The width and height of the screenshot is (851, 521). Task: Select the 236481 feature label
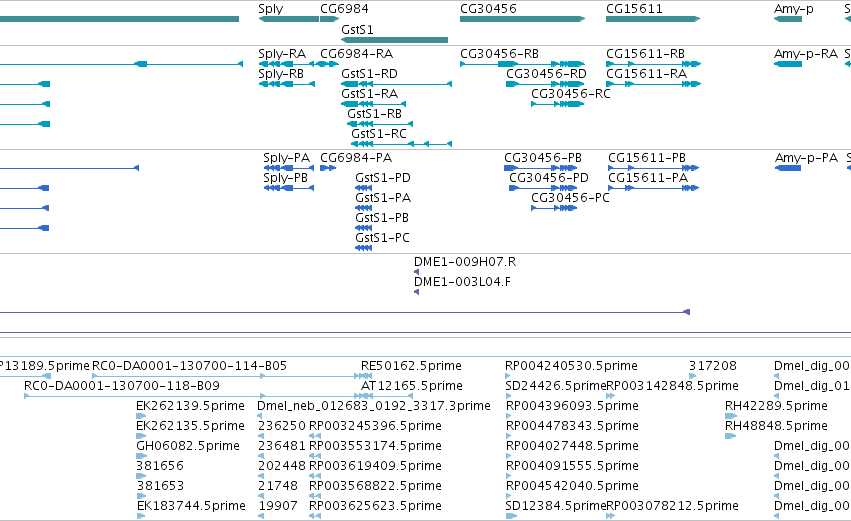[x=282, y=446]
